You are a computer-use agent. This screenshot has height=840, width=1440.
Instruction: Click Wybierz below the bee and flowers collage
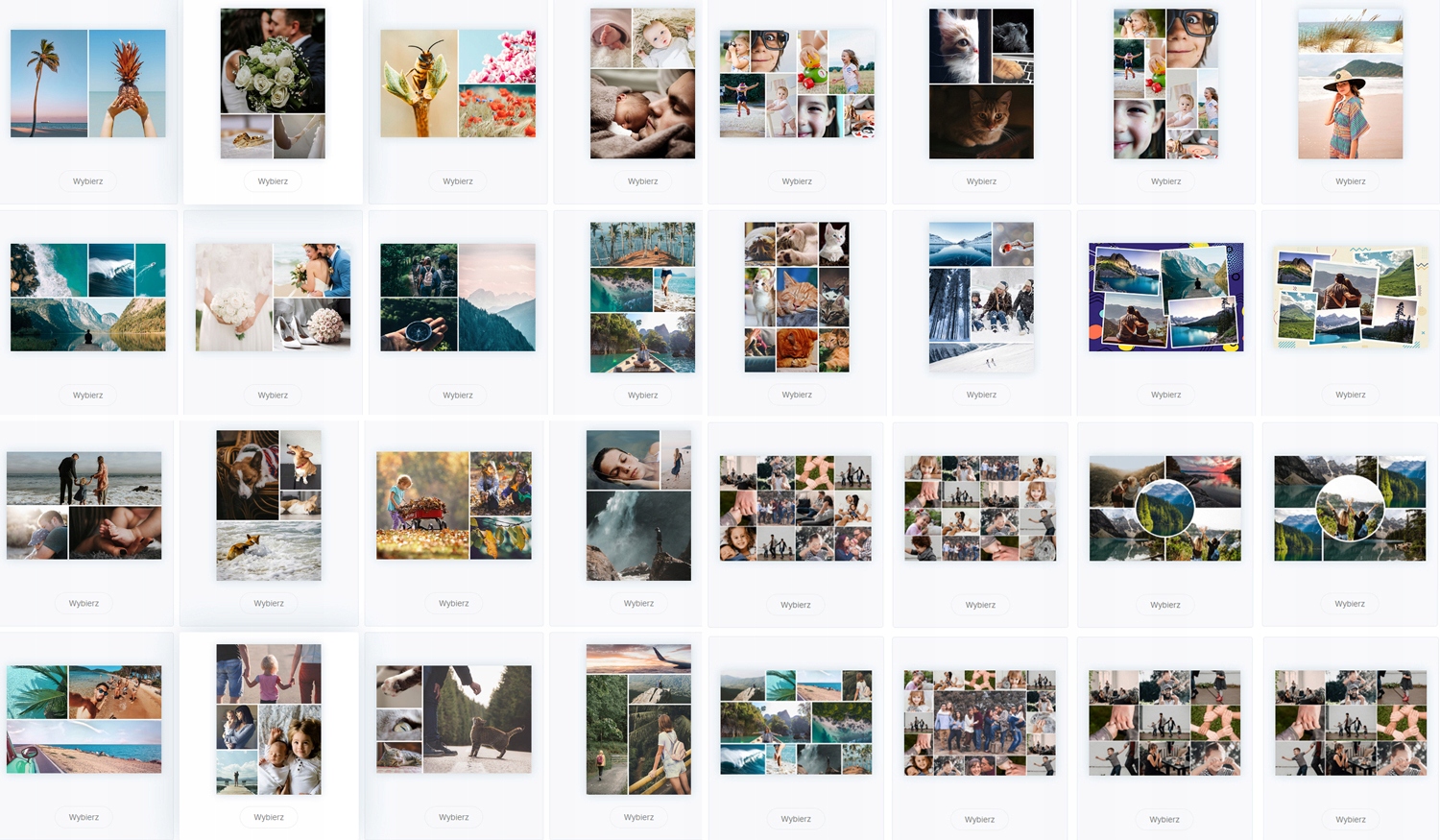point(458,181)
